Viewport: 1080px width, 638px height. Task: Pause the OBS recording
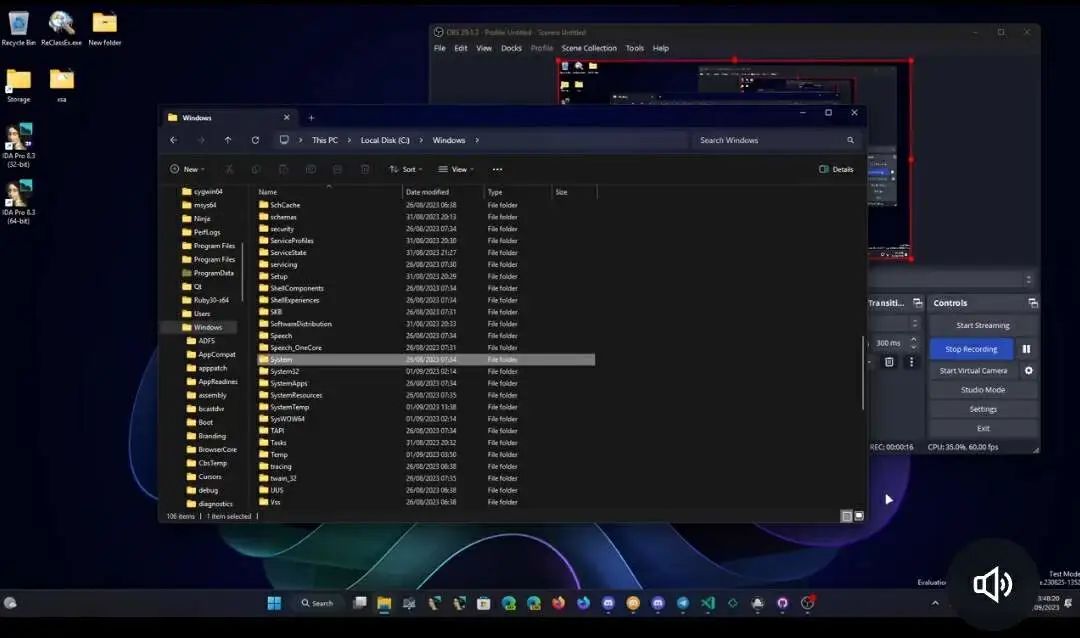point(1026,349)
